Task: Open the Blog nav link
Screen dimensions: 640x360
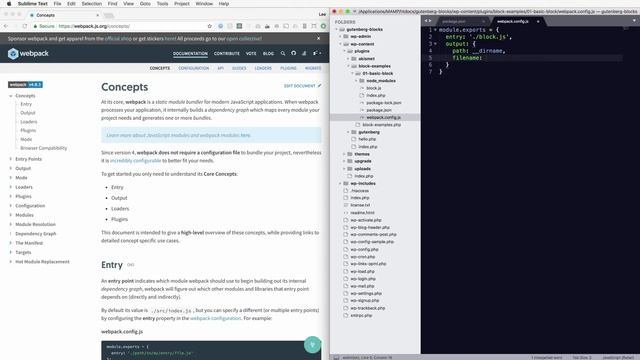Action: pos(268,53)
